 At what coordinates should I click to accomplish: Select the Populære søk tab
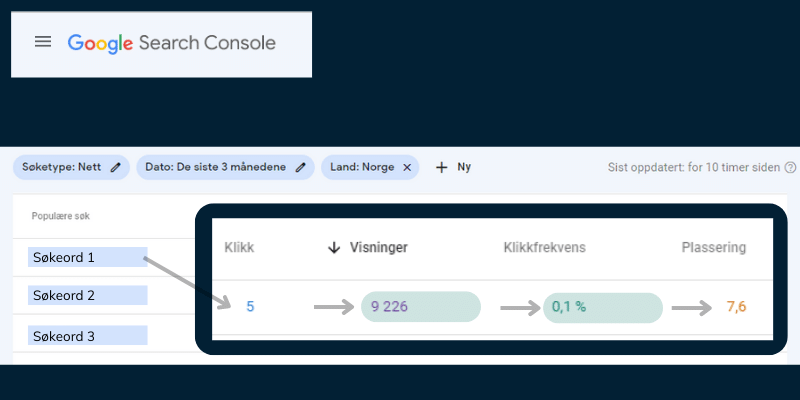[60, 216]
